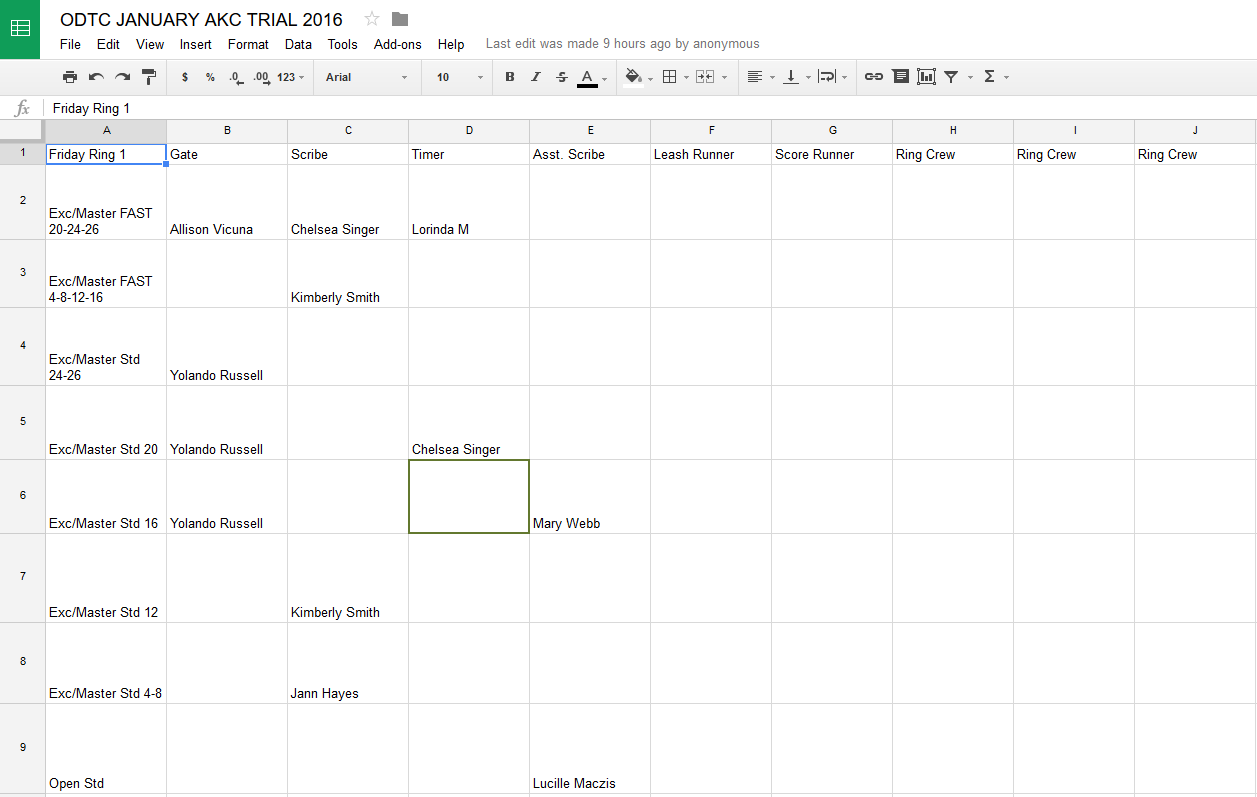
Task: Click the 'Last edit was made' link
Action: (622, 44)
